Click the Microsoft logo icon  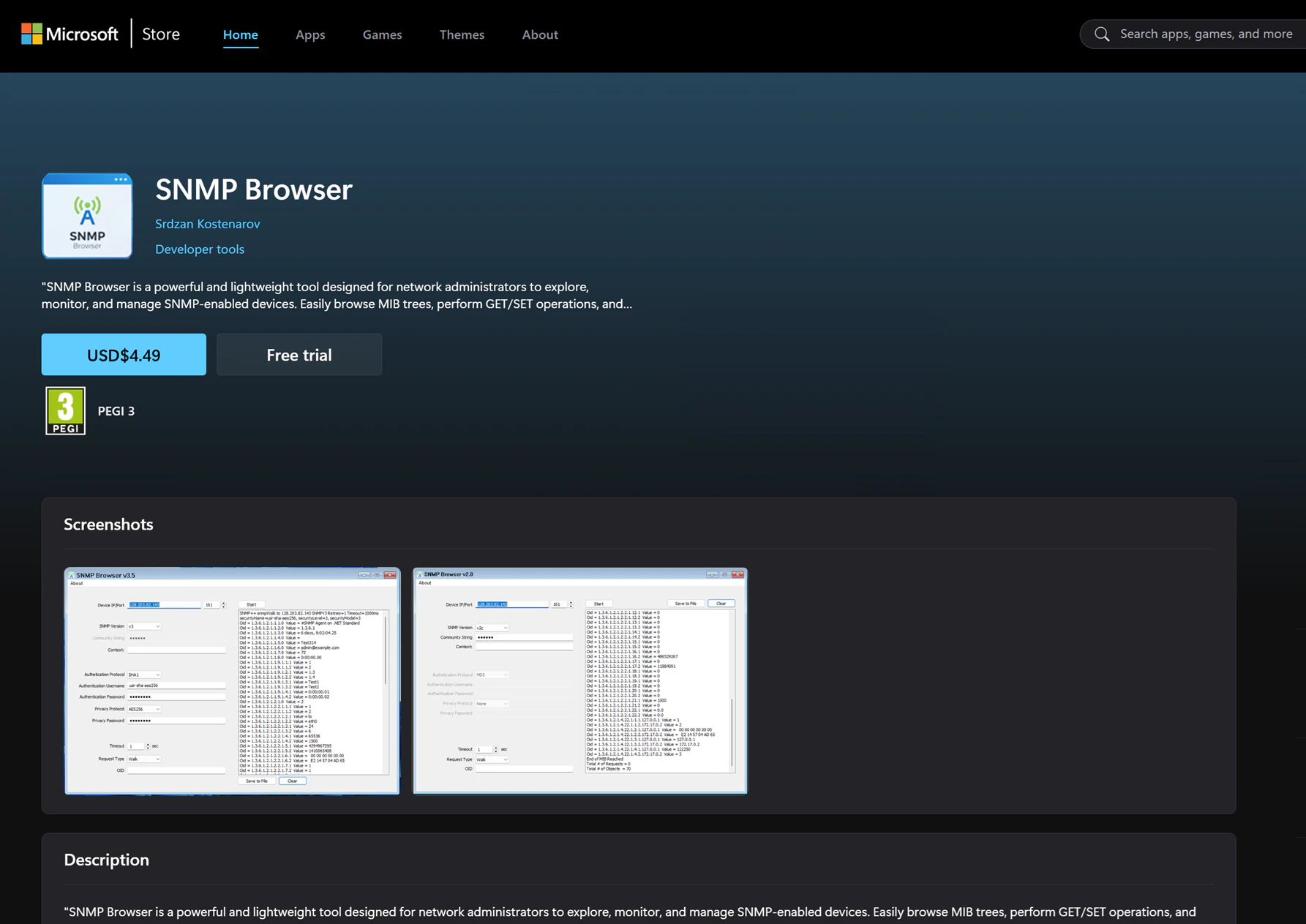click(31, 34)
